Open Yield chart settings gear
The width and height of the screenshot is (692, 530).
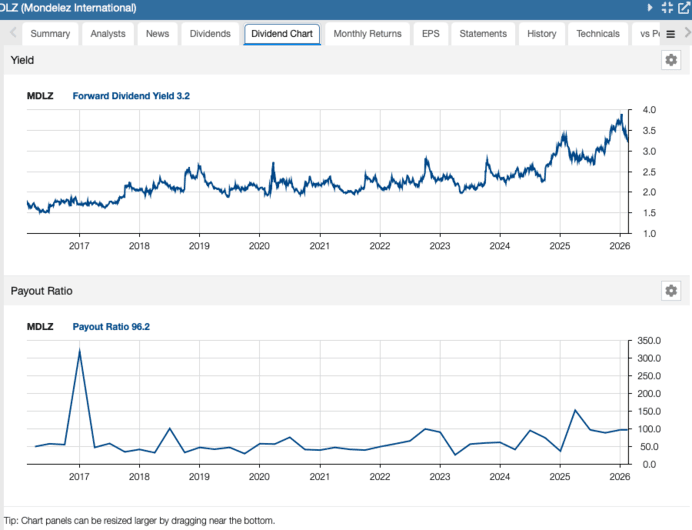(x=671, y=60)
